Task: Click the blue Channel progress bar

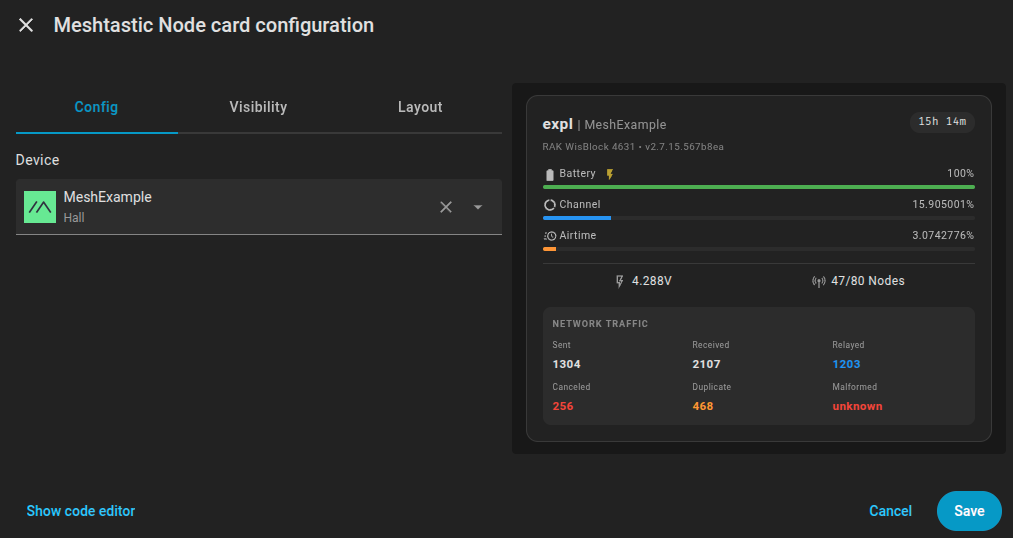Action: (577, 218)
